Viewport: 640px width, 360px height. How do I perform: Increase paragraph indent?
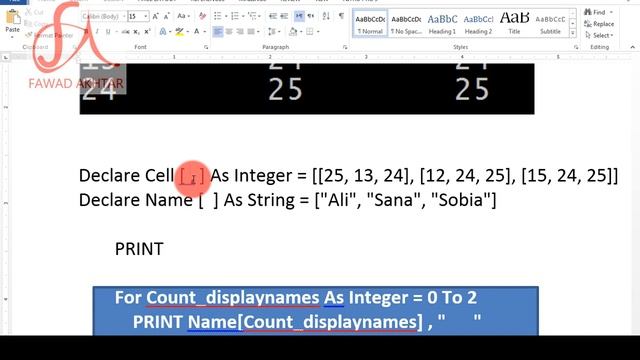pos(284,16)
